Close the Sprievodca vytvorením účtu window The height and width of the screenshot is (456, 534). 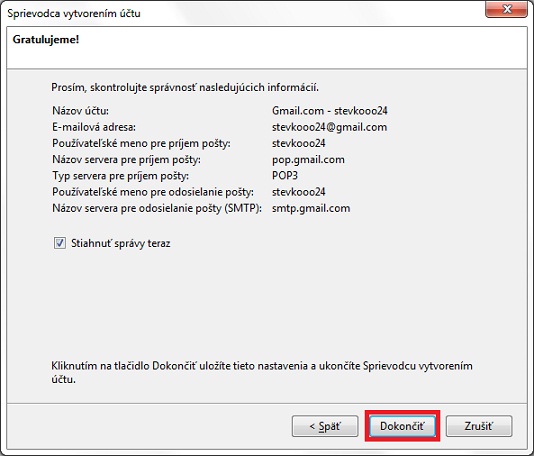pos(506,9)
